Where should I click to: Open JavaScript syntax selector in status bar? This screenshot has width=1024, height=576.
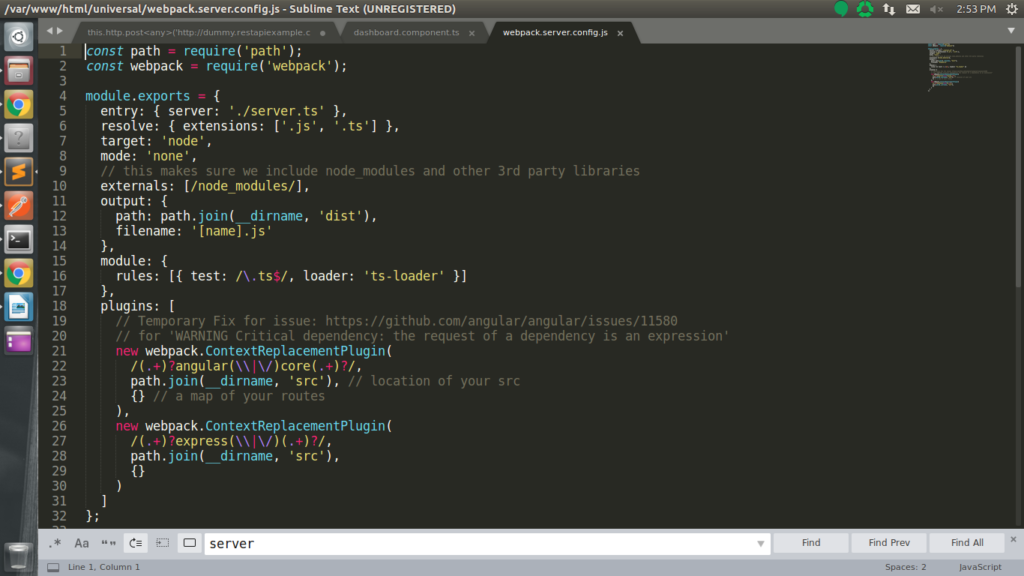(980, 567)
